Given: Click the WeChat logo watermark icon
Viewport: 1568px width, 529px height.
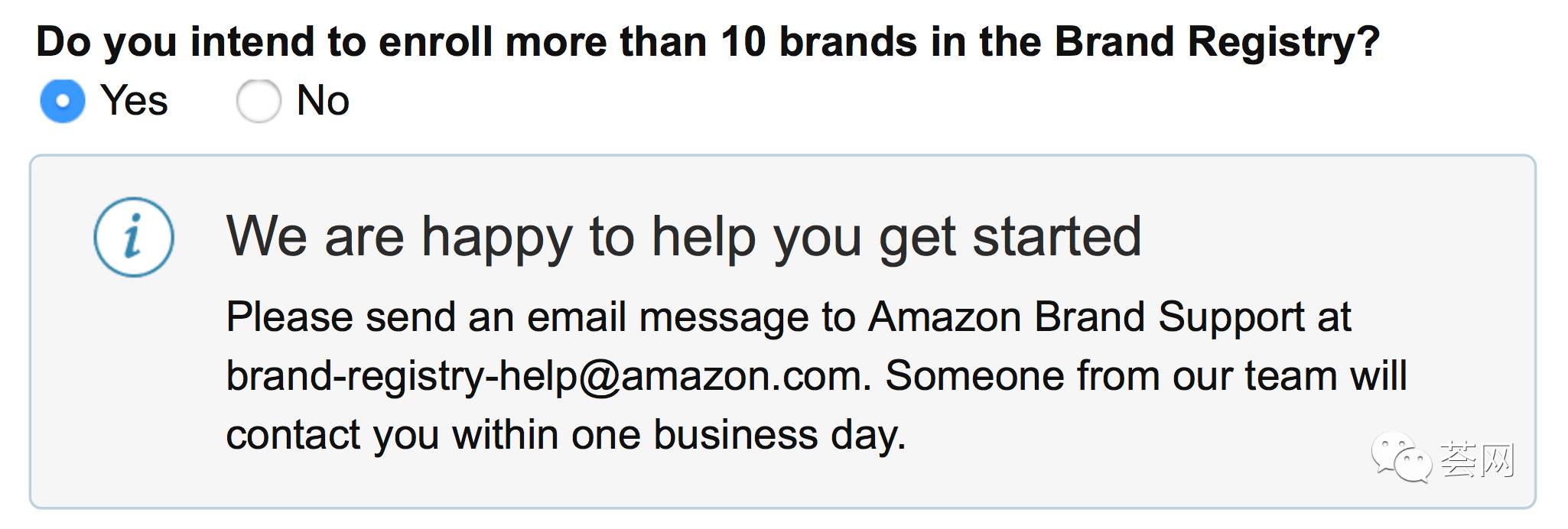Looking at the screenshot, I should point(1401,458).
